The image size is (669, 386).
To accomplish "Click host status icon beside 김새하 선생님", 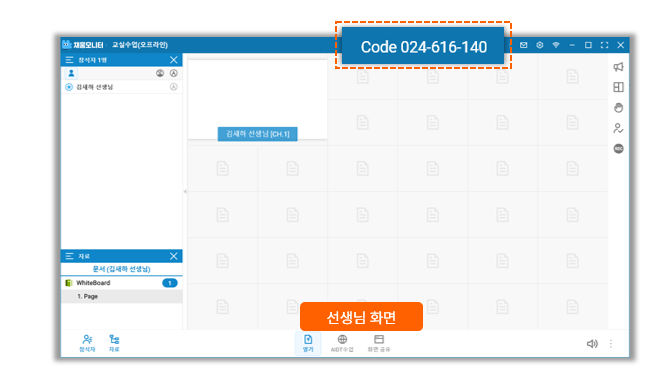I will click(69, 87).
